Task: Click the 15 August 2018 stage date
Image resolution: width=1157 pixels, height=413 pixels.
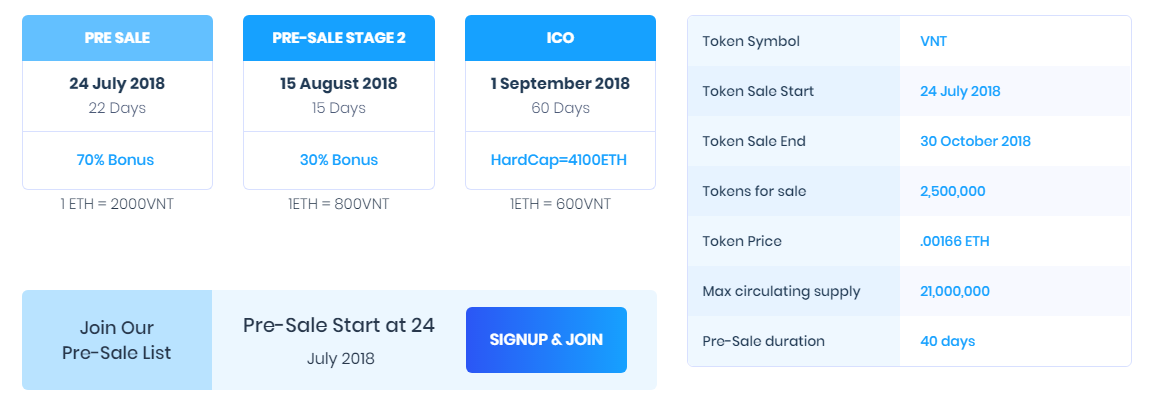Action: [x=339, y=83]
